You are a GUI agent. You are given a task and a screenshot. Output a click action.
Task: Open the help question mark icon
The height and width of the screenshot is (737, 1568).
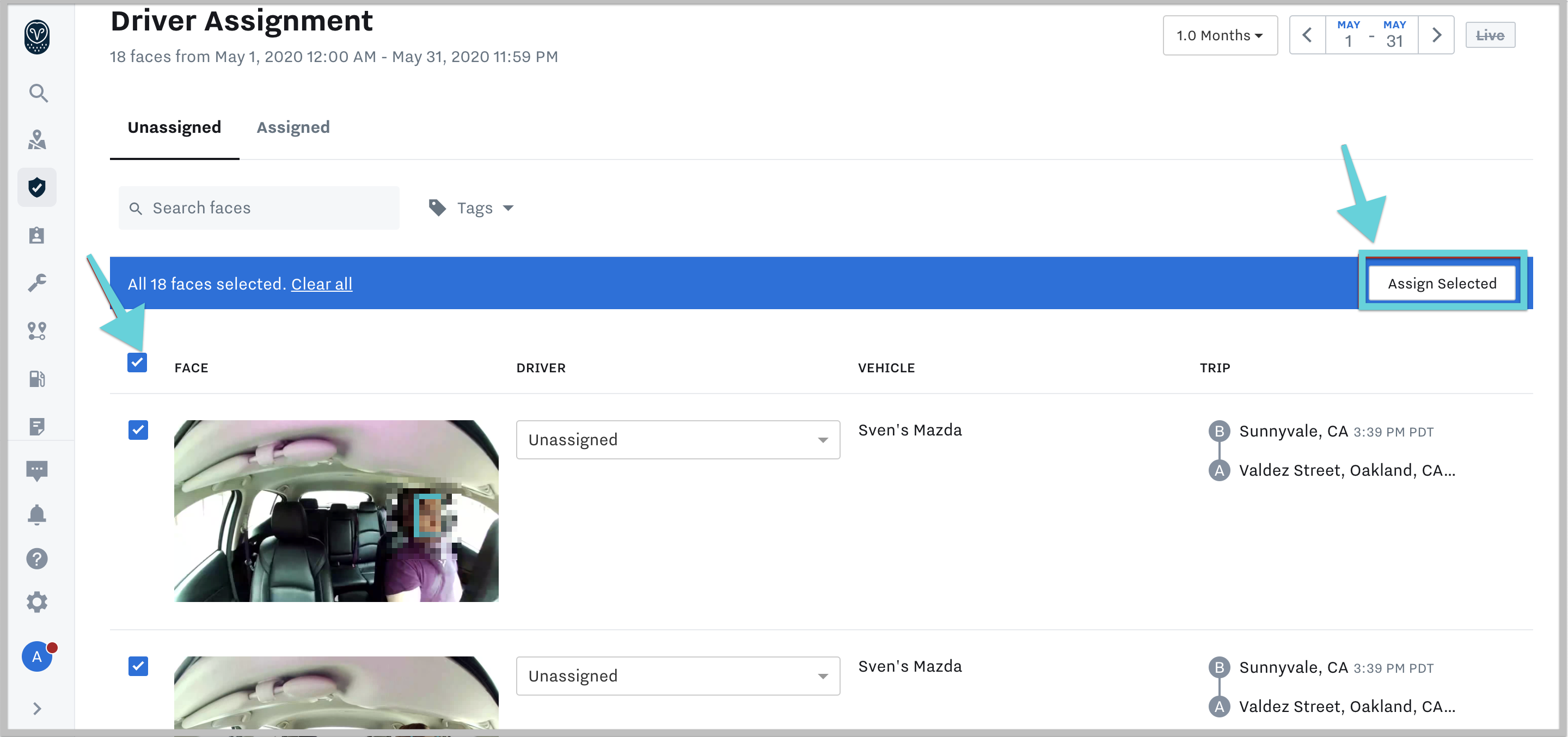pyautogui.click(x=37, y=558)
